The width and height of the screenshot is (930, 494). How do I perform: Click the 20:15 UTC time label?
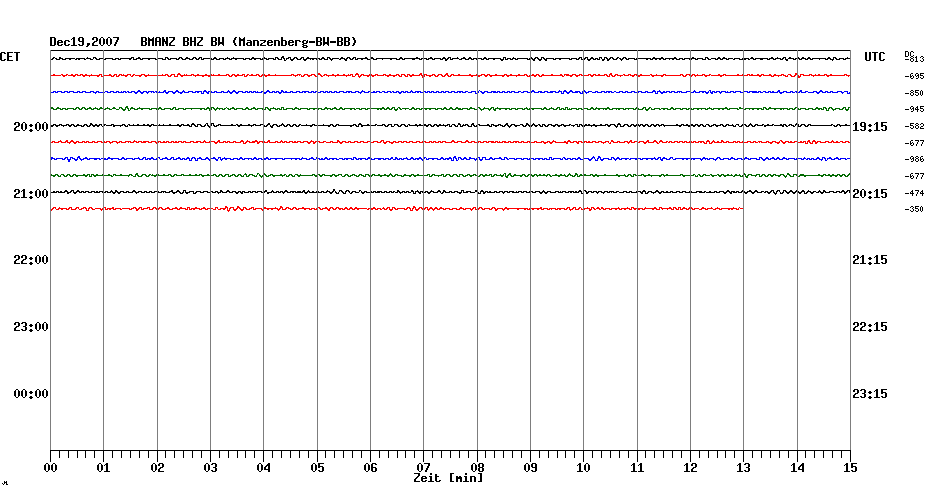[x=870, y=194]
